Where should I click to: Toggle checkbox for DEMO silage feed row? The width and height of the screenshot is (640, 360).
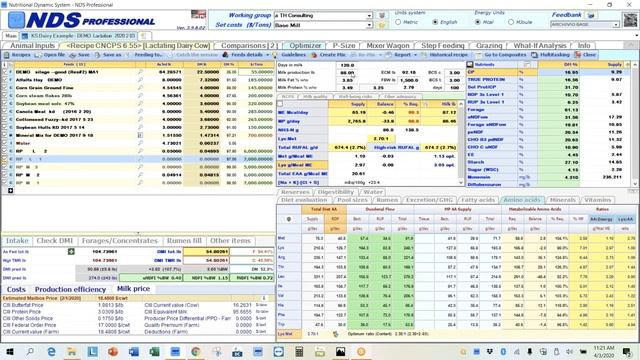coord(4,72)
